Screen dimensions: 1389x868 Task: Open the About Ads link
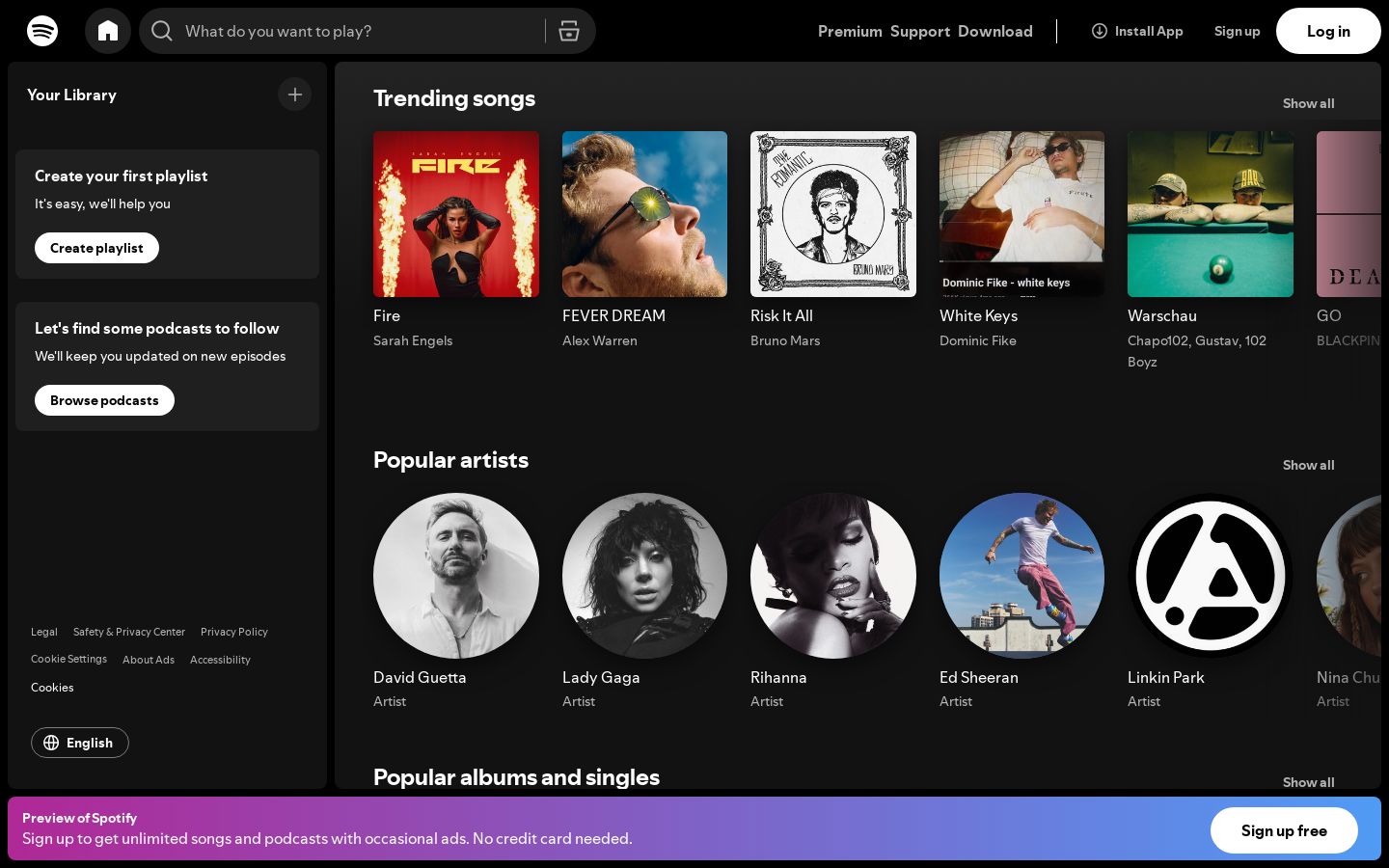pos(149,660)
